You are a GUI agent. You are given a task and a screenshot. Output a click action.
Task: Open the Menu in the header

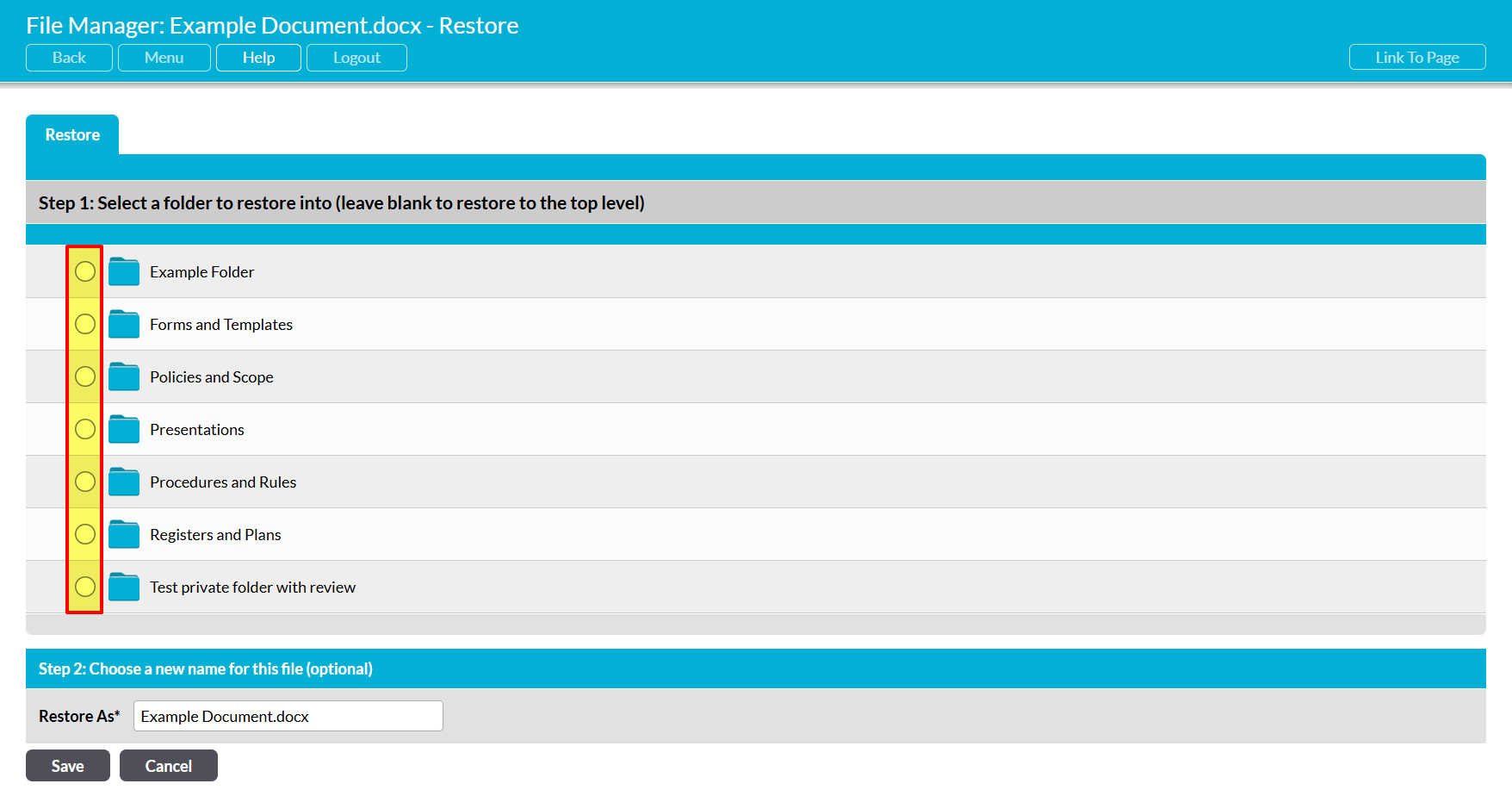164,58
